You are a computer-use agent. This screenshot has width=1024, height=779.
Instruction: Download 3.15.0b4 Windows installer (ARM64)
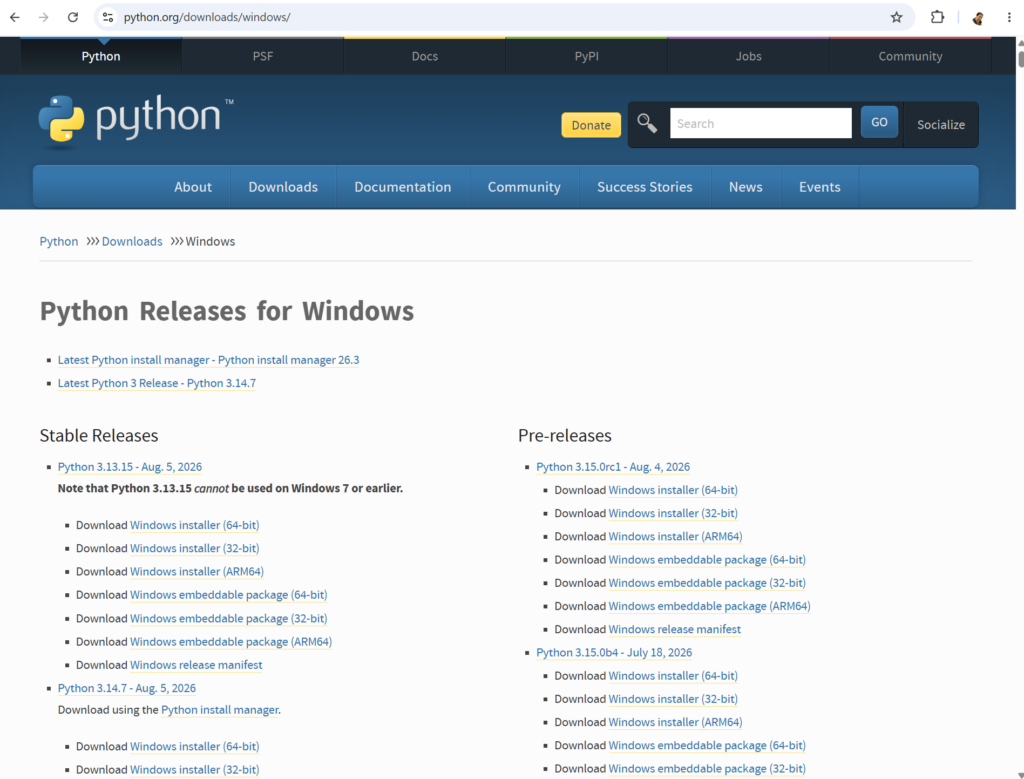click(675, 722)
